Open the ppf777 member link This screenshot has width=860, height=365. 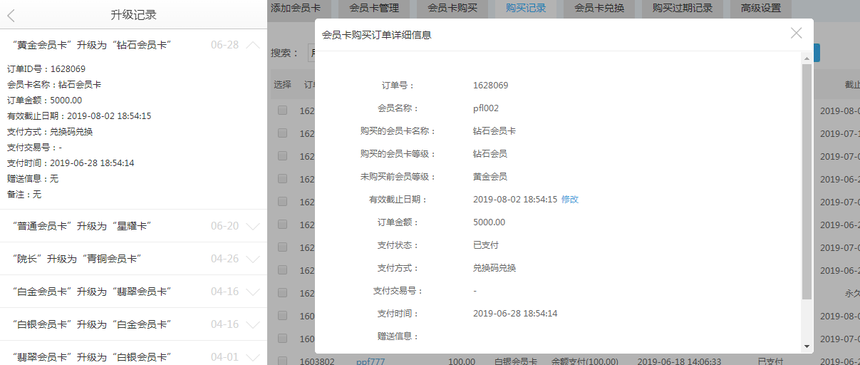click(x=370, y=361)
